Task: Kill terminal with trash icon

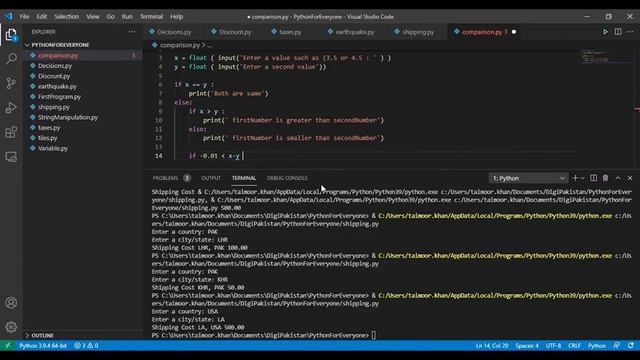Action: [x=605, y=178]
